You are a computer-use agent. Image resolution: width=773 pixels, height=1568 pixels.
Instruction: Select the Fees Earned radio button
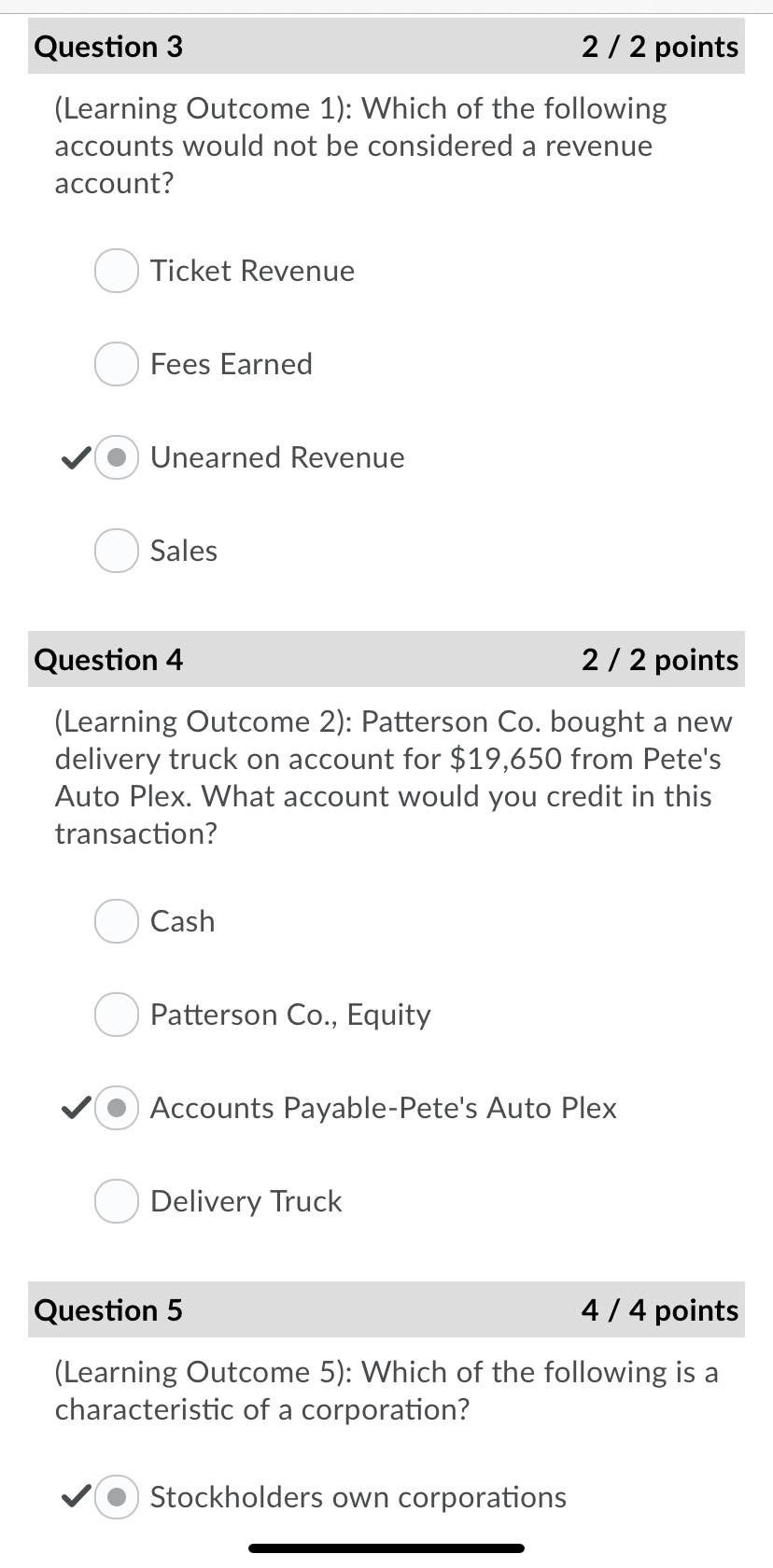coord(117,364)
